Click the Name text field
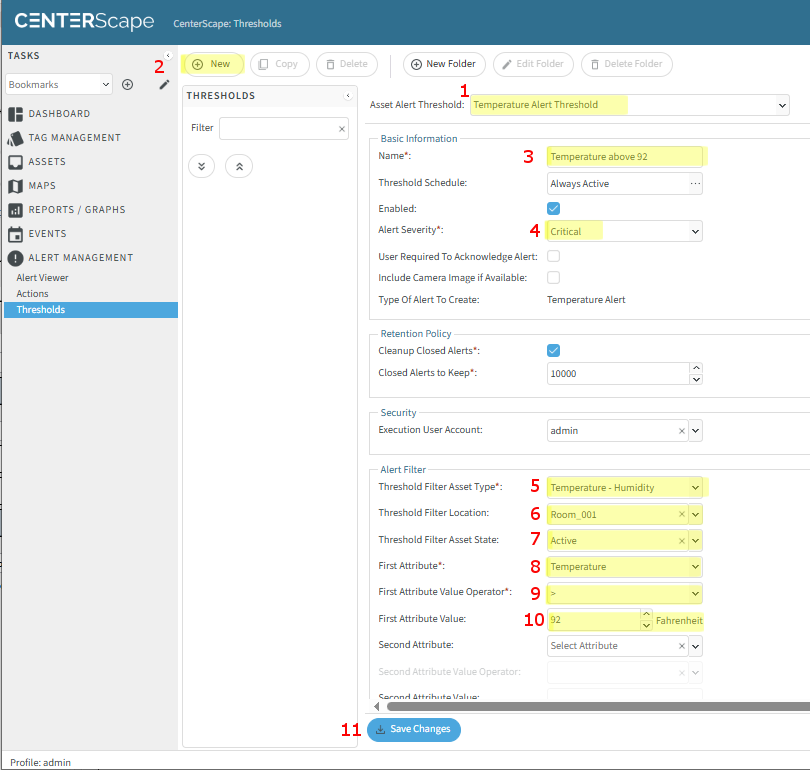This screenshot has height=770, width=810. 624,157
